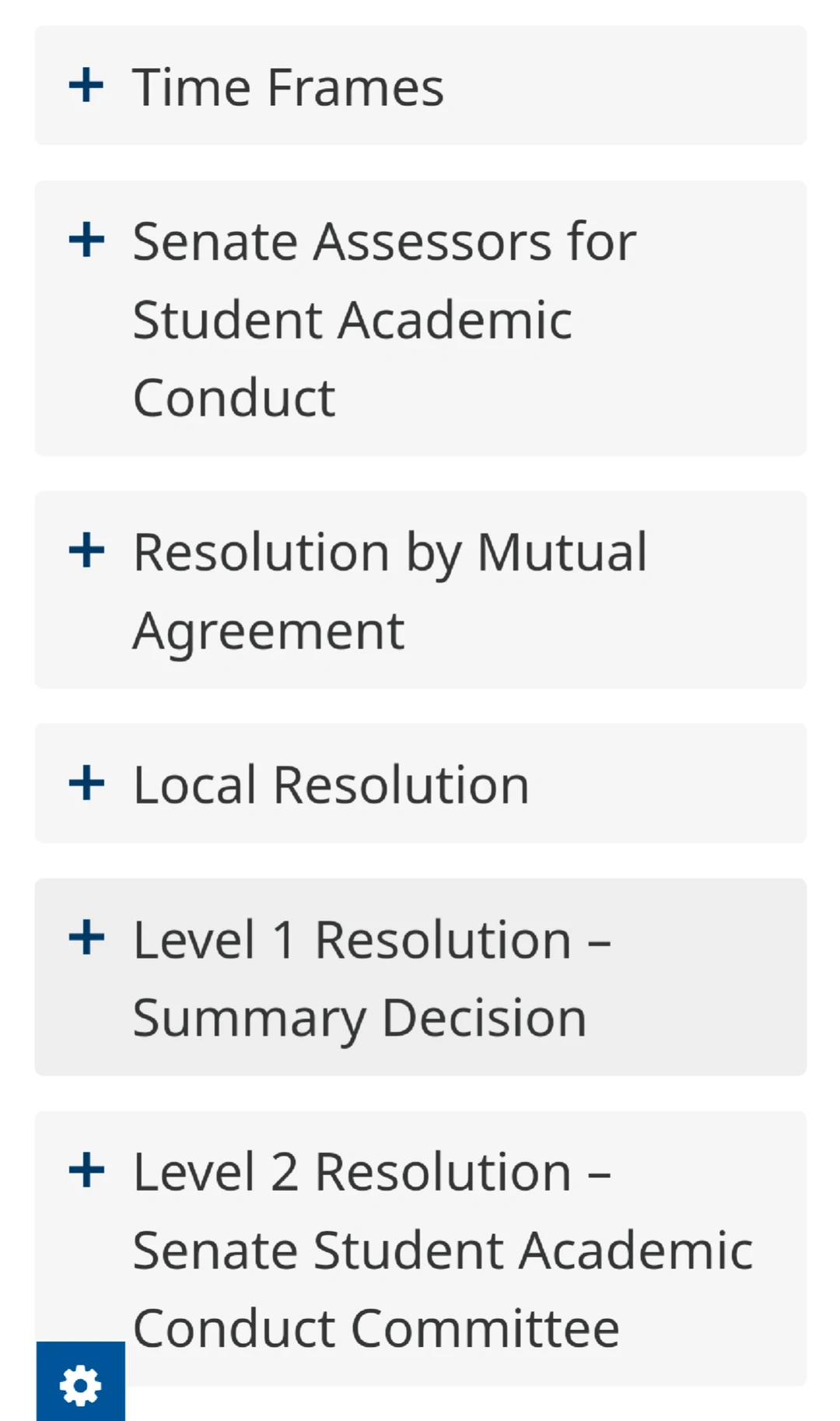Click the word 'Frames' in the first panel

pos(355,86)
